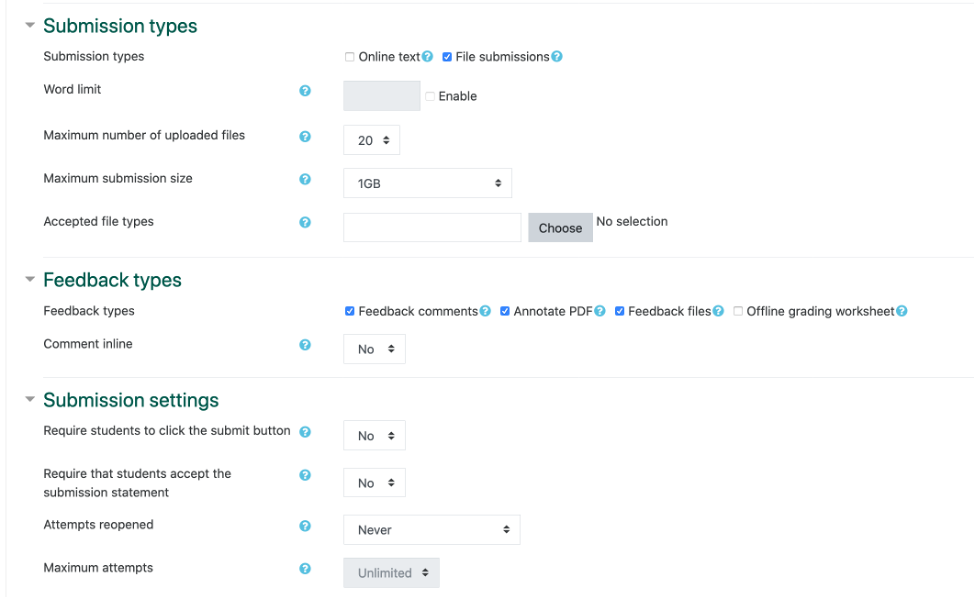Image resolution: width=974 pixels, height=597 pixels.
Task: Open help for Comment inline
Action: 305,345
